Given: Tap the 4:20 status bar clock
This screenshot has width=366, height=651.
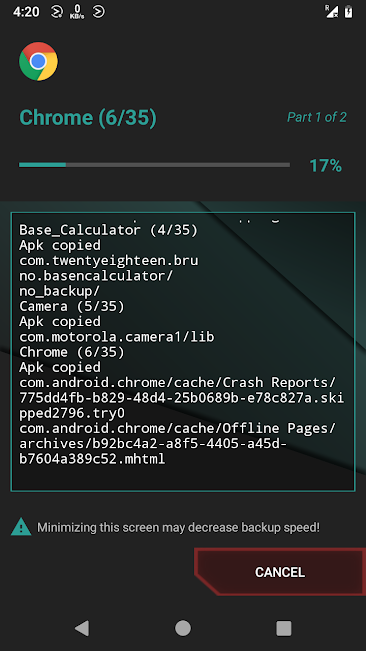Looking at the screenshot, I should tap(26, 12).
